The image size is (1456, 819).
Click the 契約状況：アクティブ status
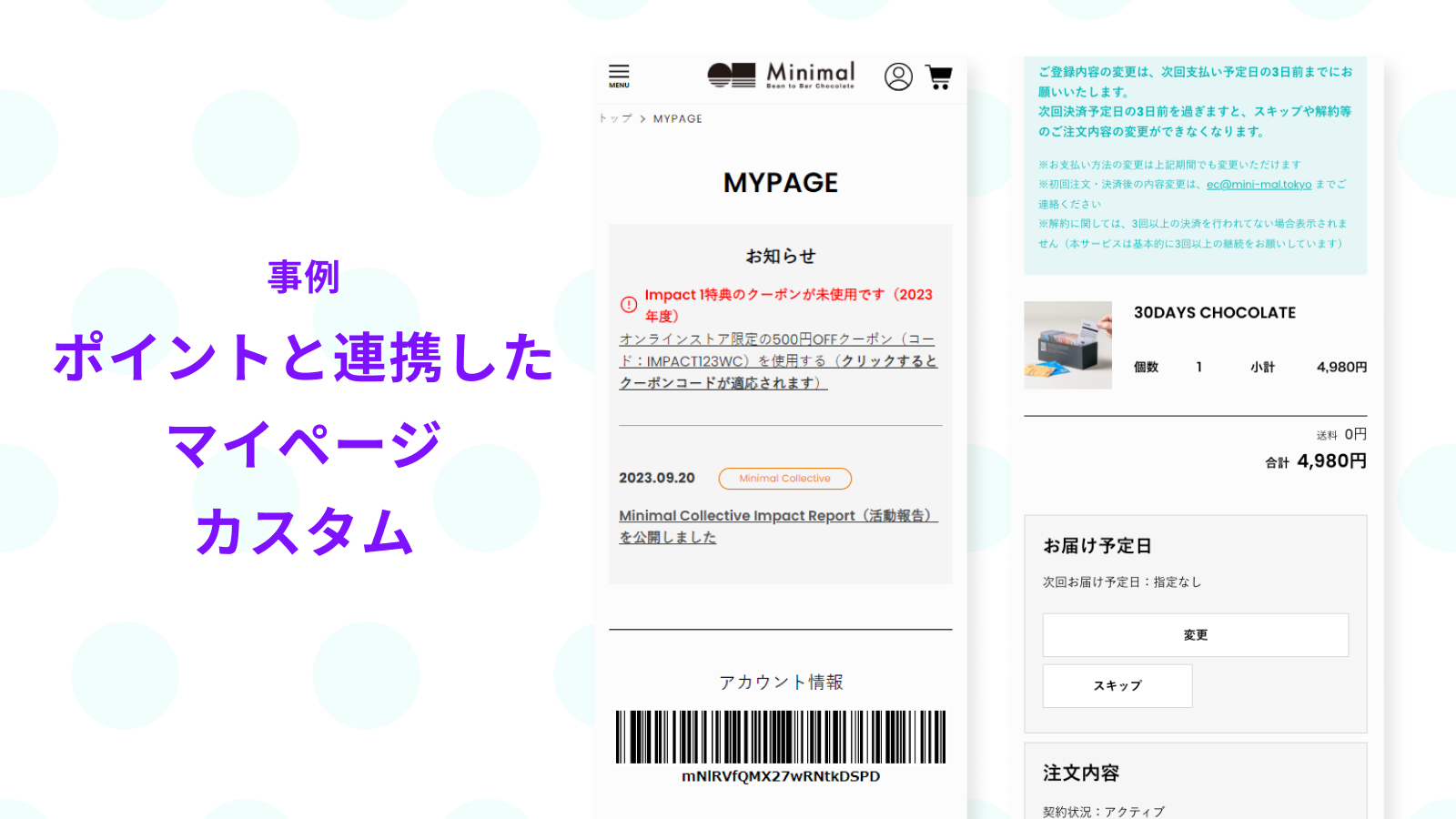(1104, 812)
